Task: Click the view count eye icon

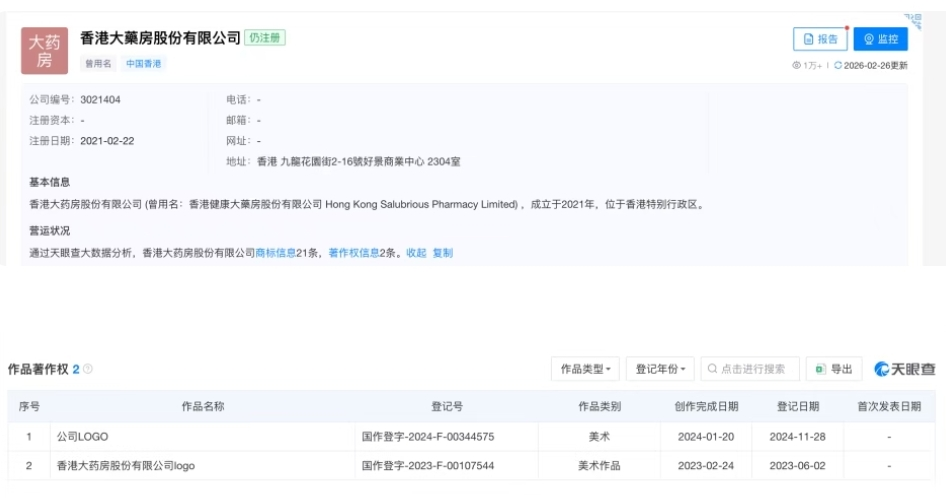Action: [796, 66]
